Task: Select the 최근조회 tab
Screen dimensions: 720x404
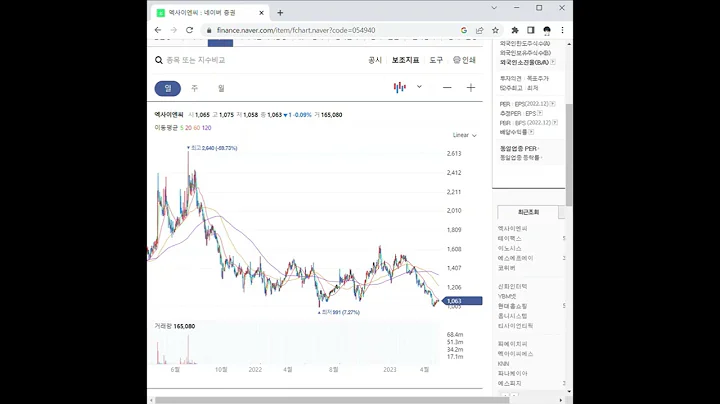Action: [x=528, y=212]
